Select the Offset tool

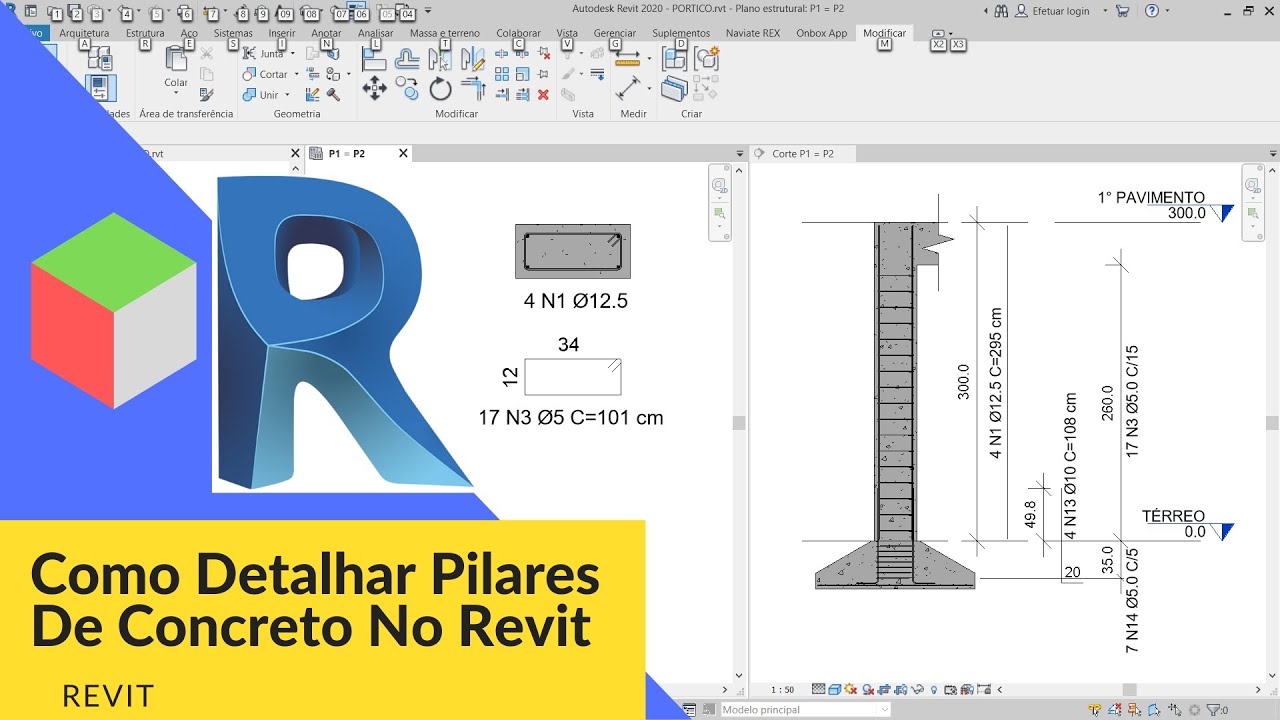407,59
